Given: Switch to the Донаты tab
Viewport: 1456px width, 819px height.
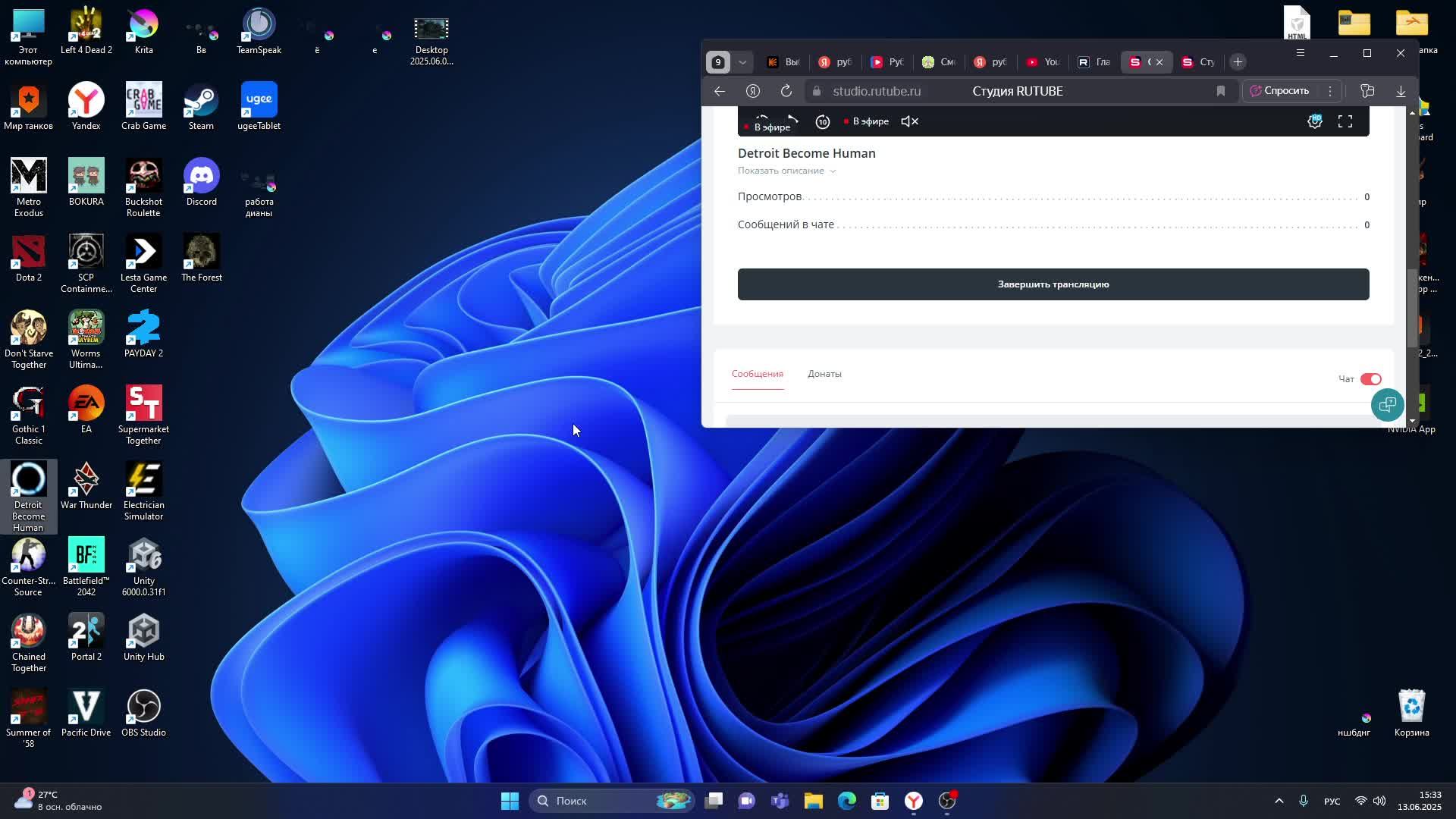Looking at the screenshot, I should pyautogui.click(x=824, y=374).
